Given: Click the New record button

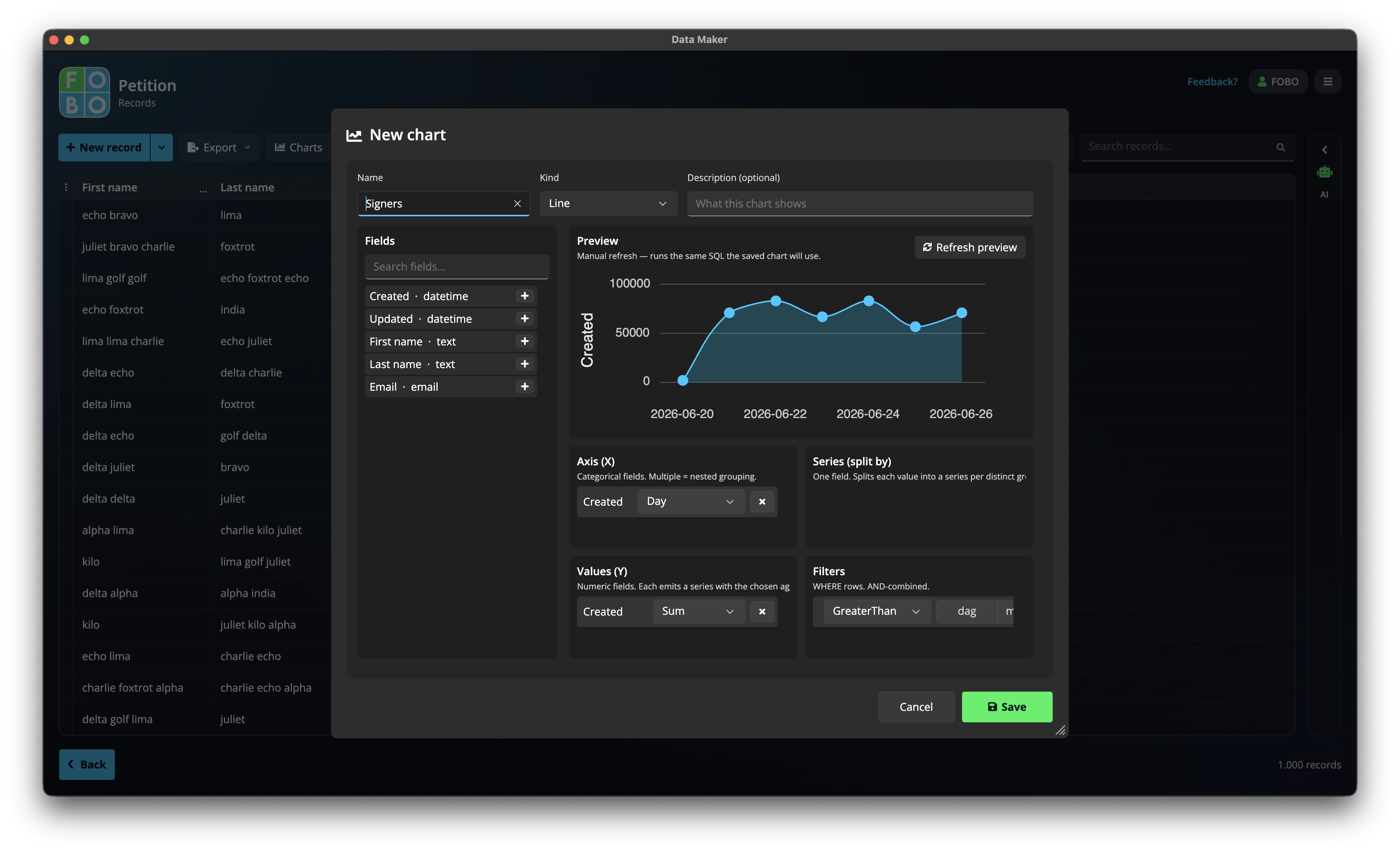Looking at the screenshot, I should (104, 148).
